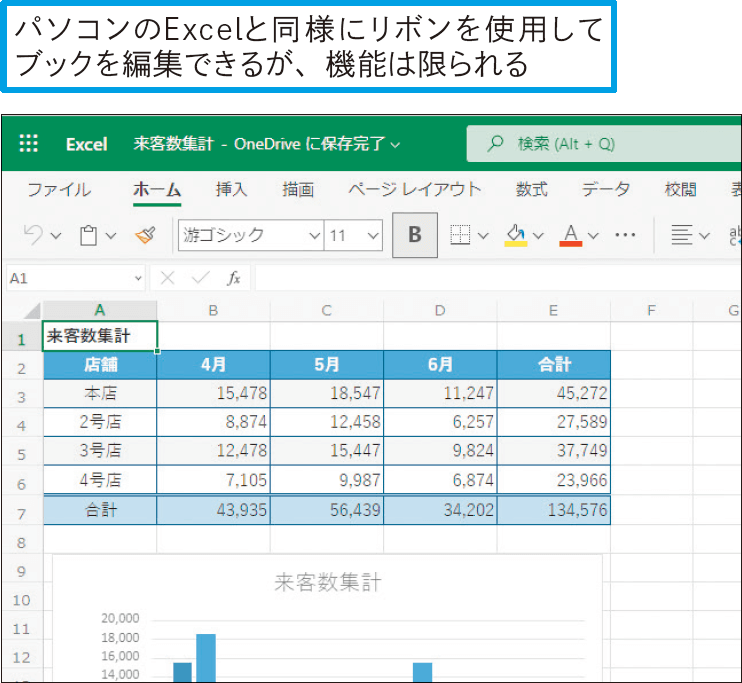Screen dimensions: 742x683
Task: Select row 1 header
Action: pos(22,337)
